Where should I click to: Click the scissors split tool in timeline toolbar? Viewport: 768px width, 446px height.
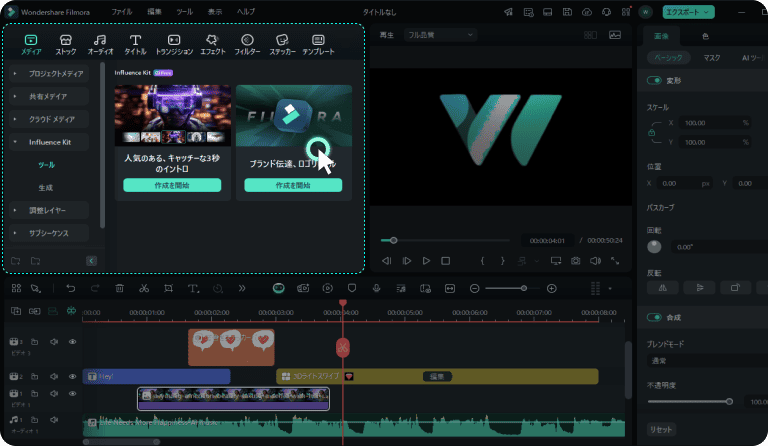(x=144, y=288)
